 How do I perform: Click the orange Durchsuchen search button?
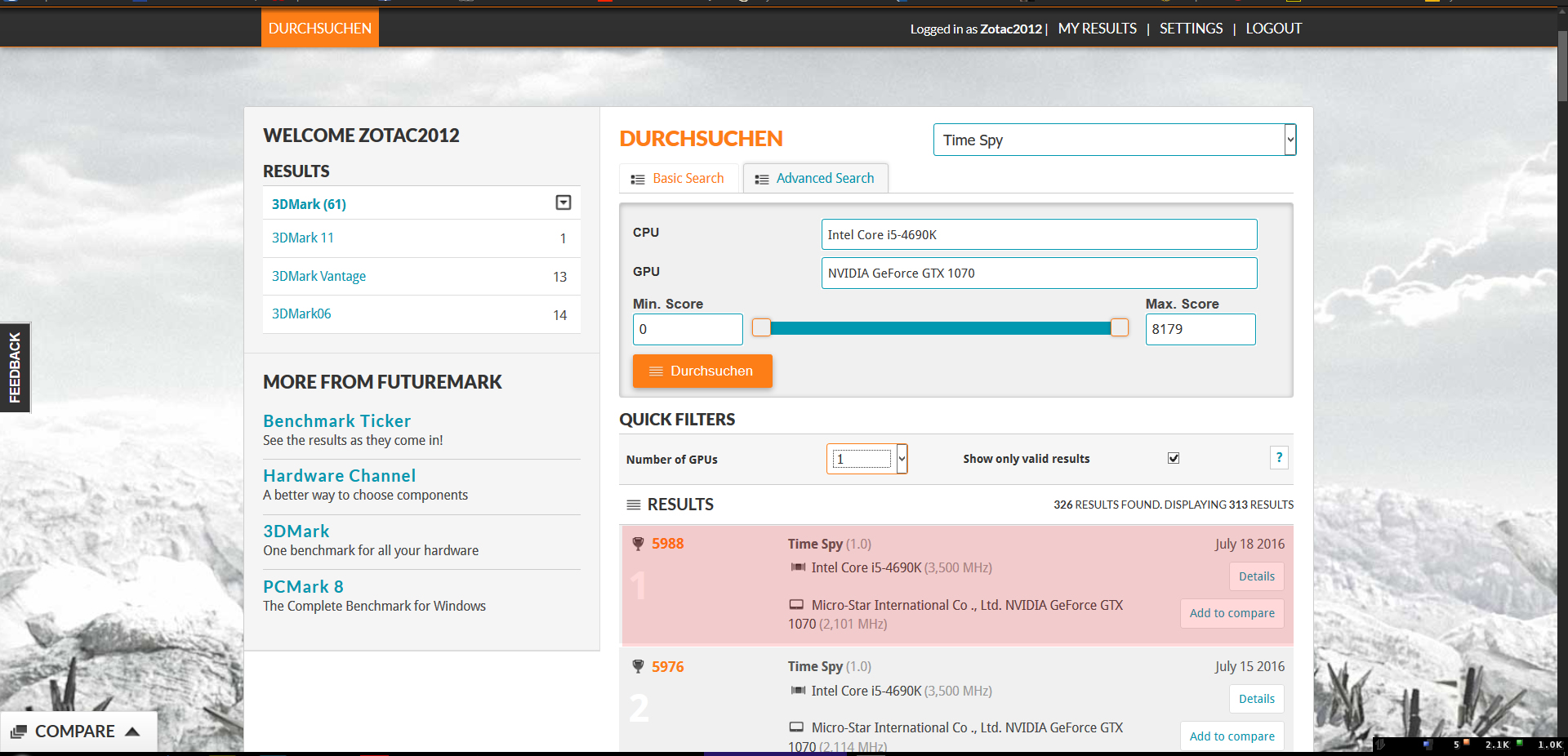pyautogui.click(x=702, y=371)
